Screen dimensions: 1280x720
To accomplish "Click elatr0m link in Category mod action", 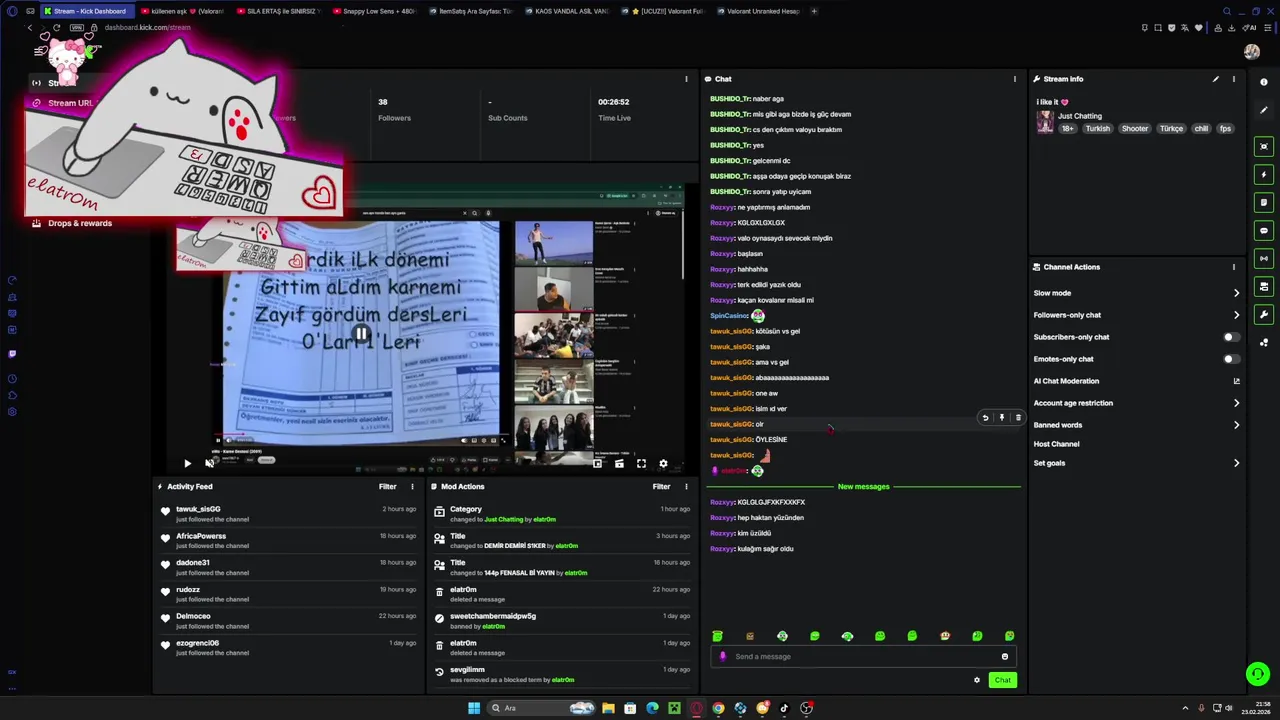I will (544, 520).
